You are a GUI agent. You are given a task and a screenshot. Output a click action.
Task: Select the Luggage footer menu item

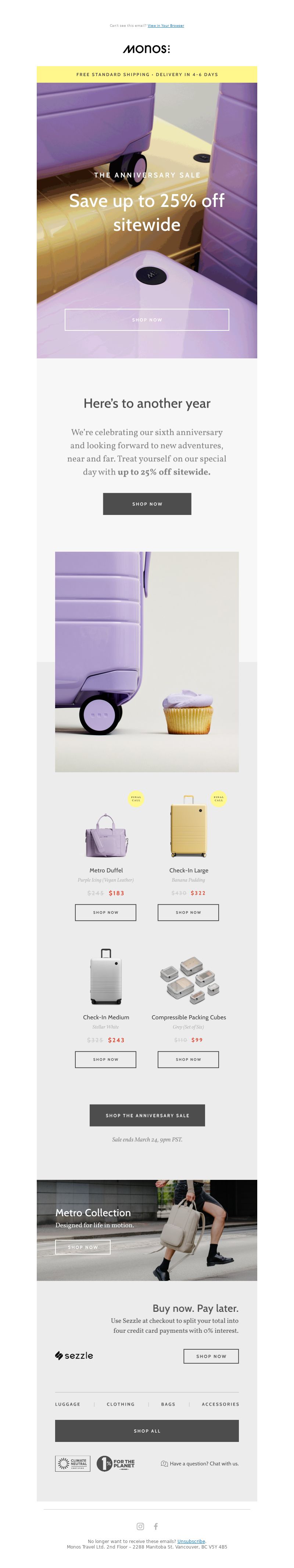68,1404
